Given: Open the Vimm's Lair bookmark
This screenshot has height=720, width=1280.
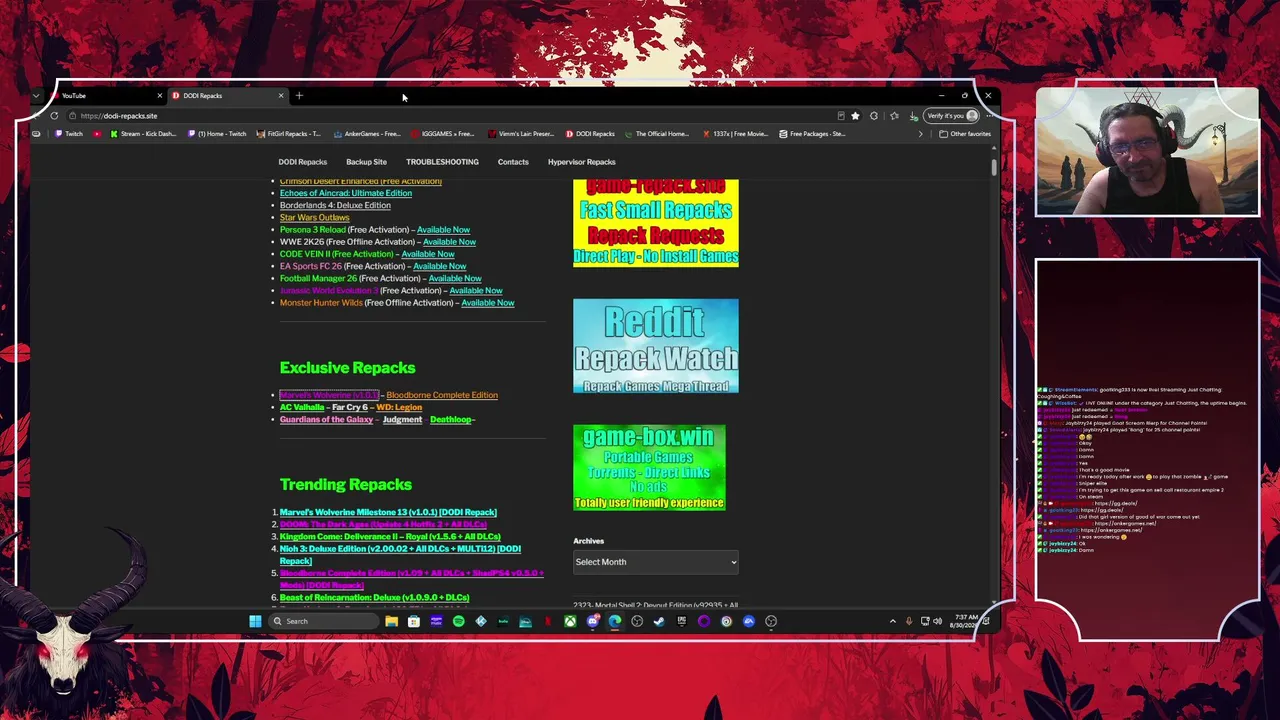Looking at the screenshot, I should pos(521,134).
